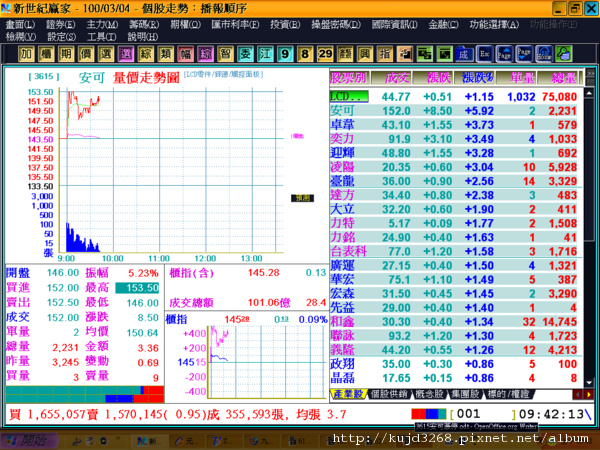The width and height of the screenshot is (600, 450).
Task: Switch to the 標的/權證 tab
Action: (x=508, y=394)
